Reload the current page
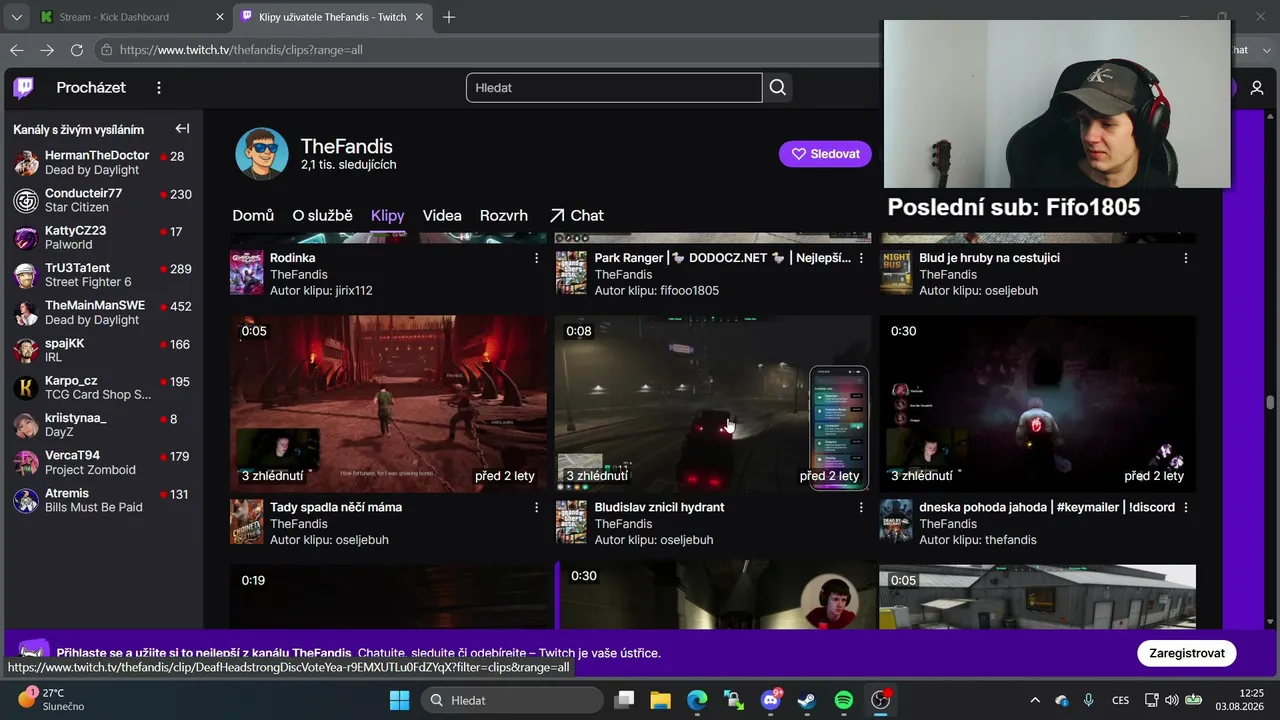The width and height of the screenshot is (1280, 720). pos(77,50)
